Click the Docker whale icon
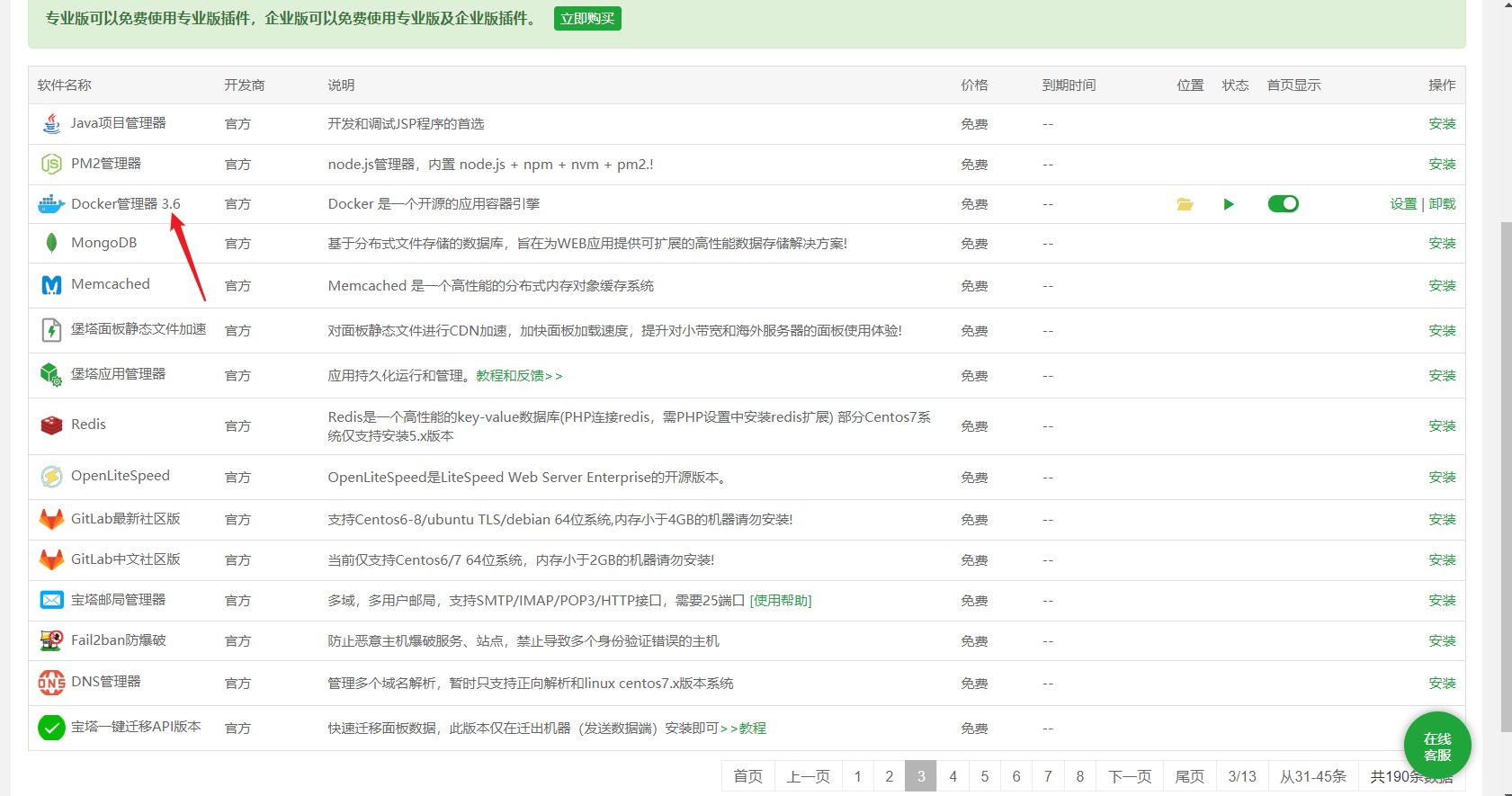1512x796 pixels. tap(51, 204)
